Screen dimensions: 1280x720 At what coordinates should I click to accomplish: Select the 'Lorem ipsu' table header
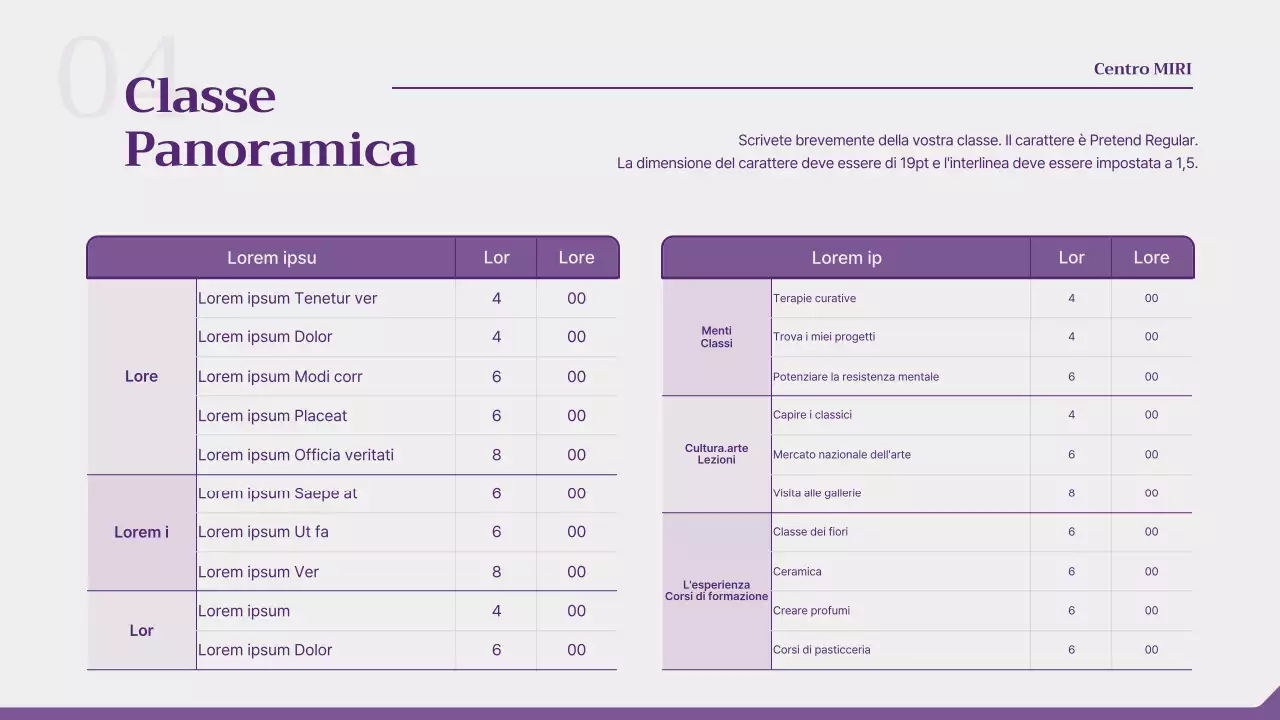[271, 257]
